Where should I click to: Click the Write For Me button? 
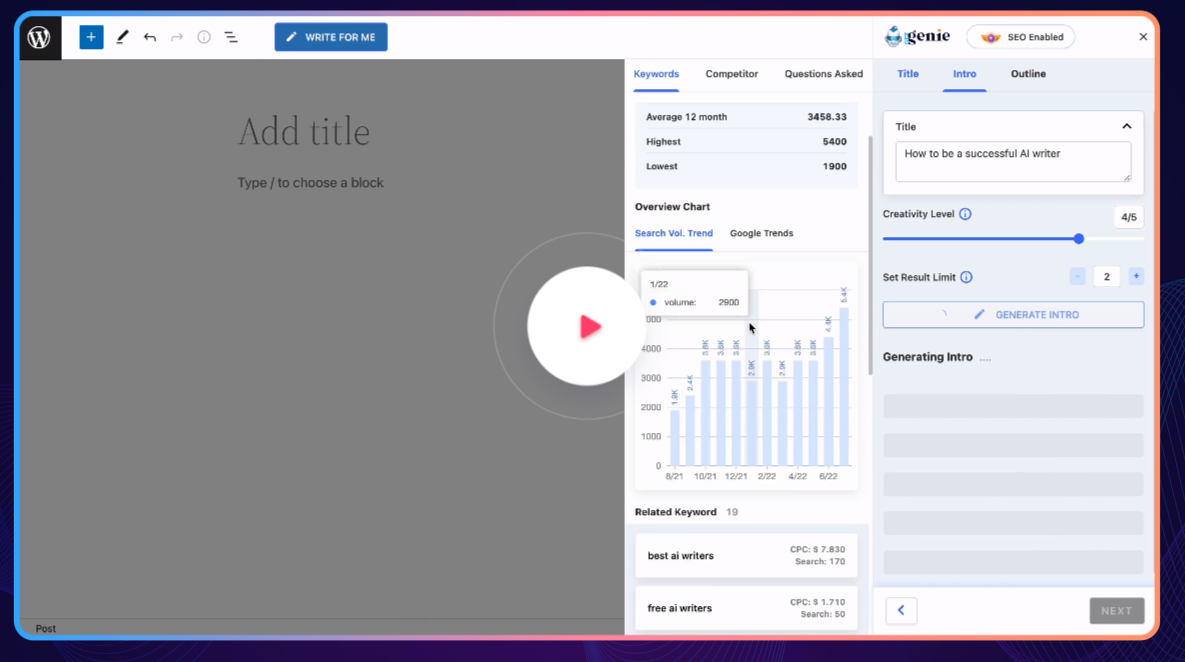click(x=331, y=37)
